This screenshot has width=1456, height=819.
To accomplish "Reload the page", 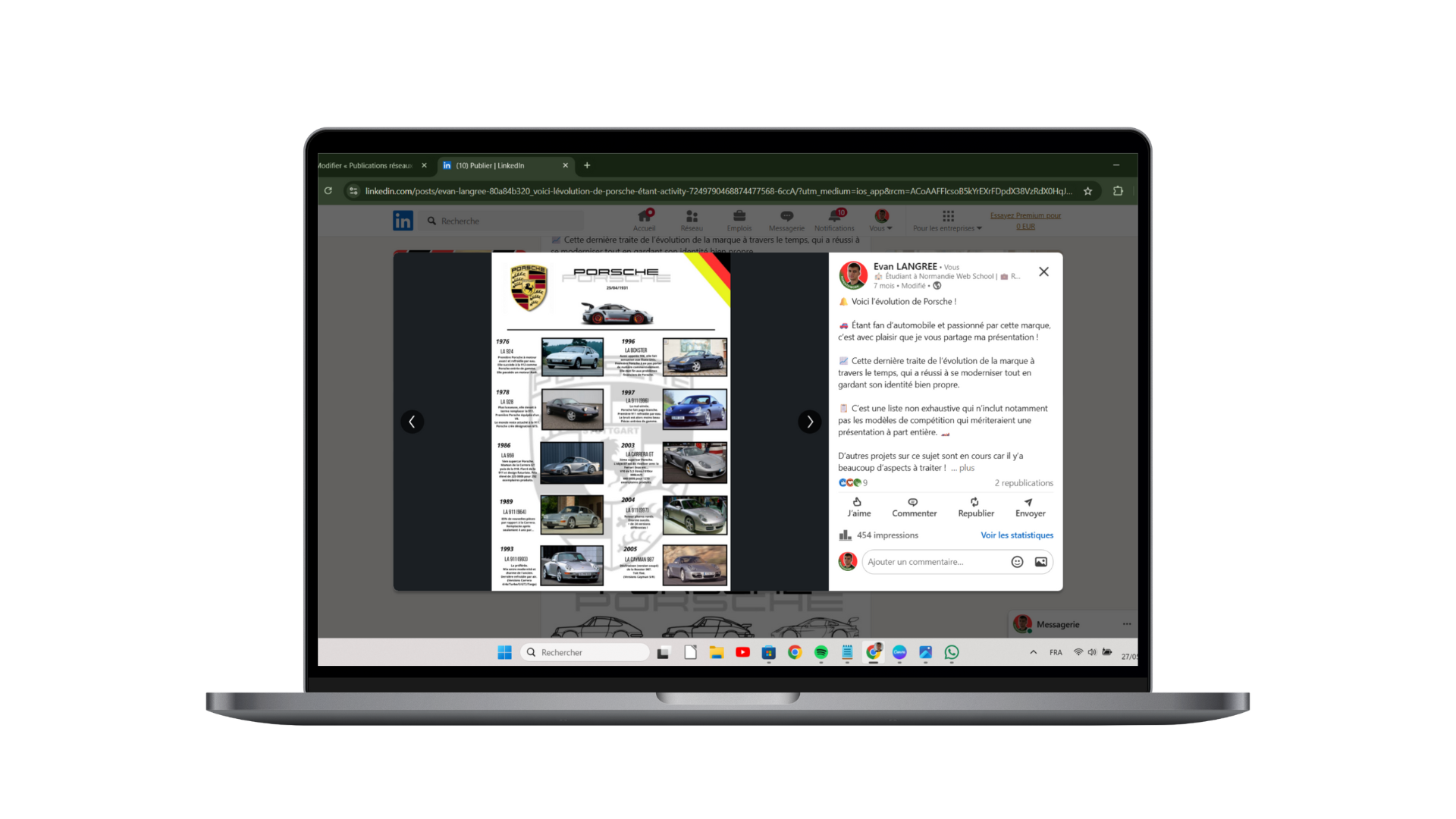I will (328, 191).
